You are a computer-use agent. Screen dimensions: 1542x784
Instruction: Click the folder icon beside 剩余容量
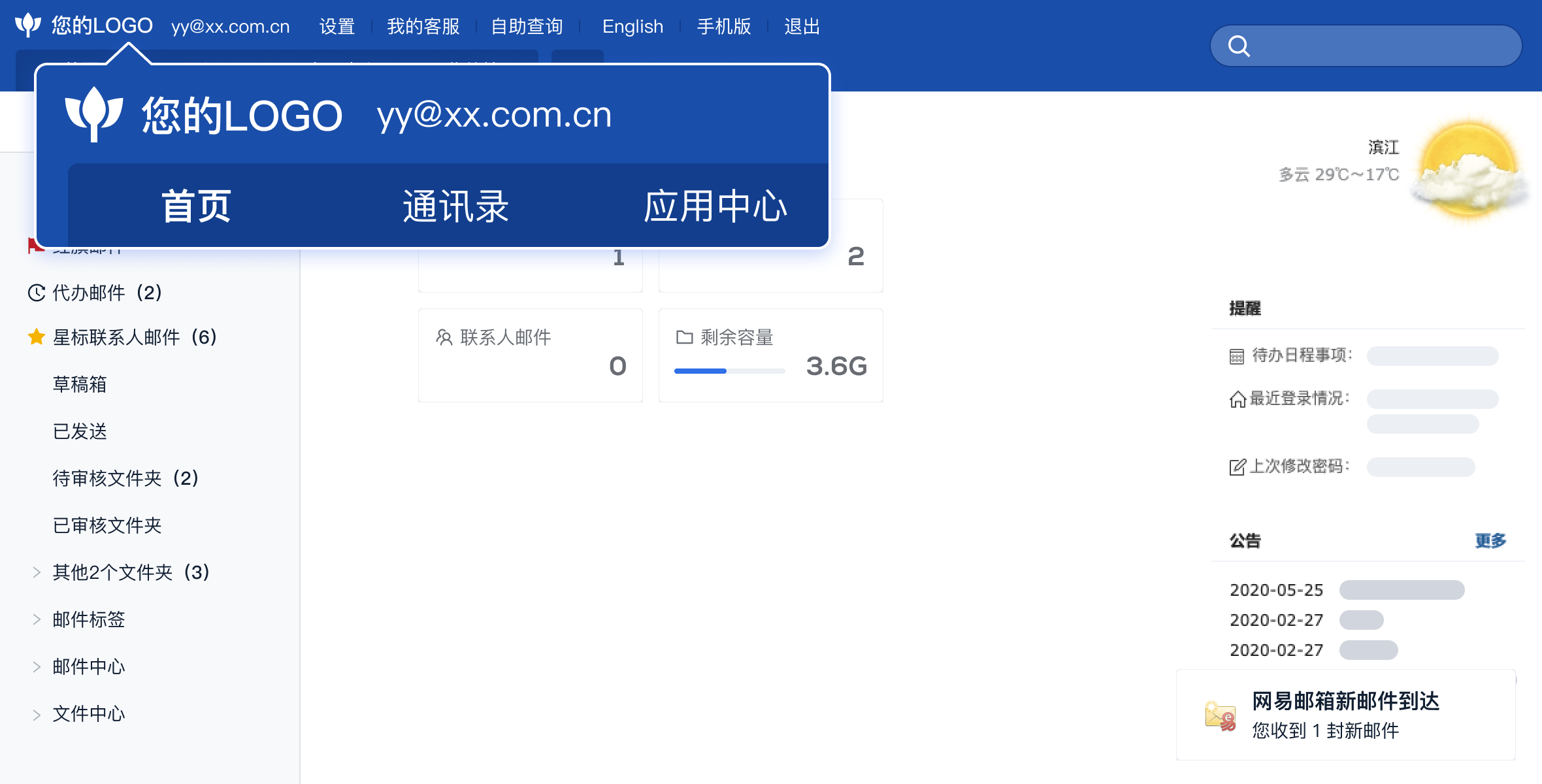click(x=683, y=337)
